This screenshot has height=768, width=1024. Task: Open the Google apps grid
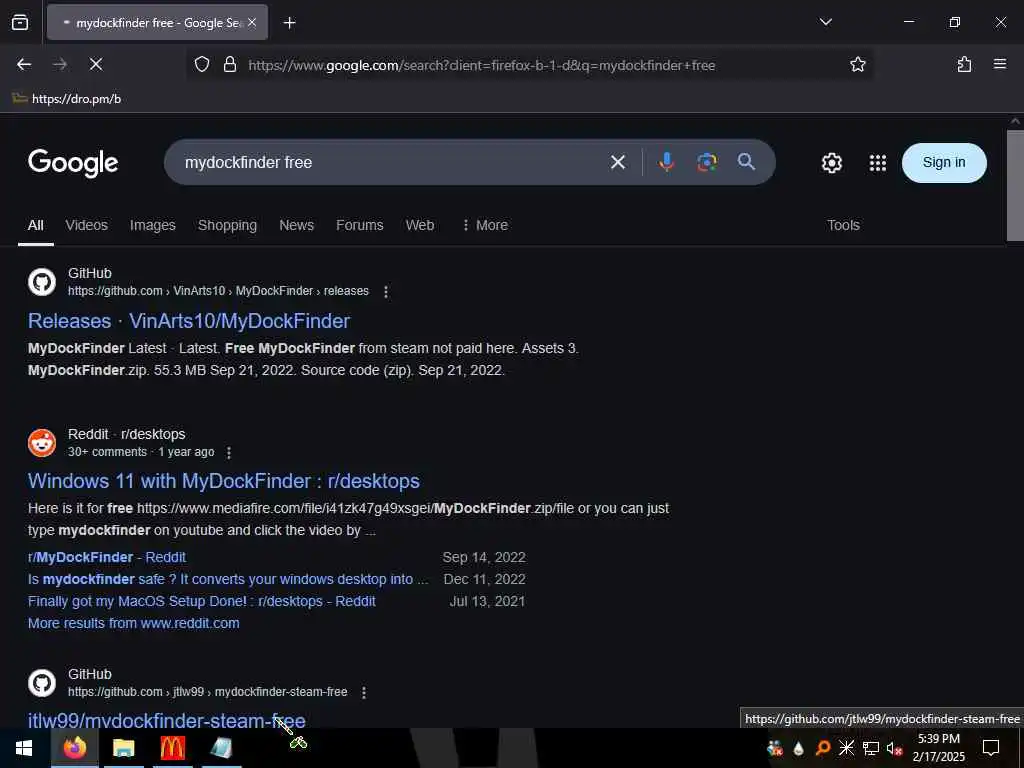point(878,163)
